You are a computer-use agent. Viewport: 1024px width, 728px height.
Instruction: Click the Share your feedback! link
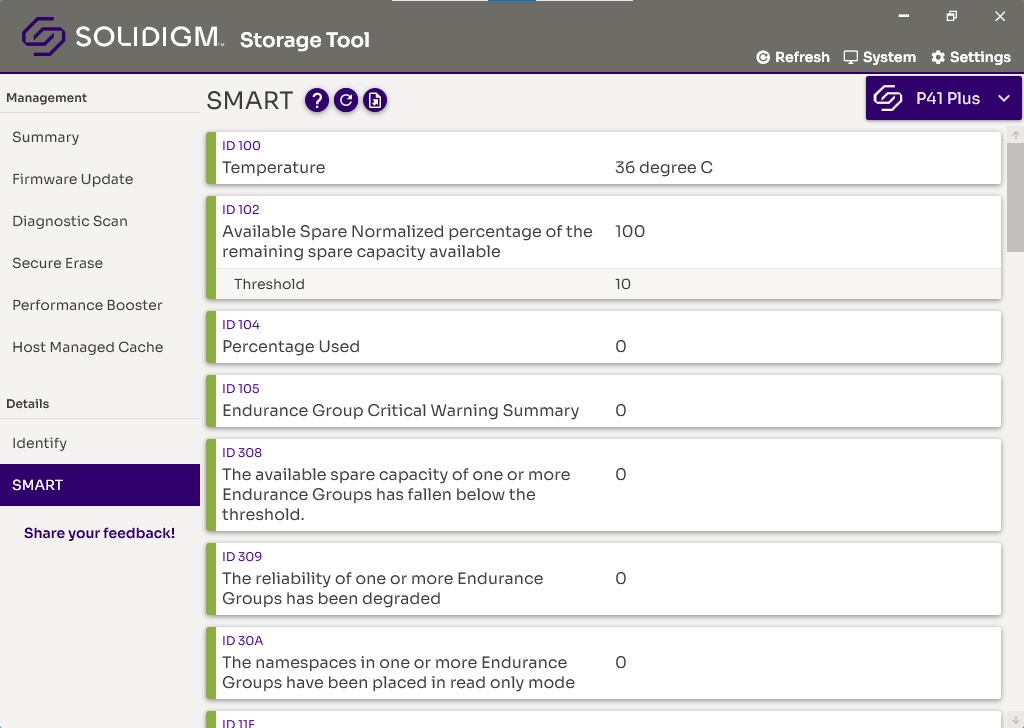click(99, 533)
